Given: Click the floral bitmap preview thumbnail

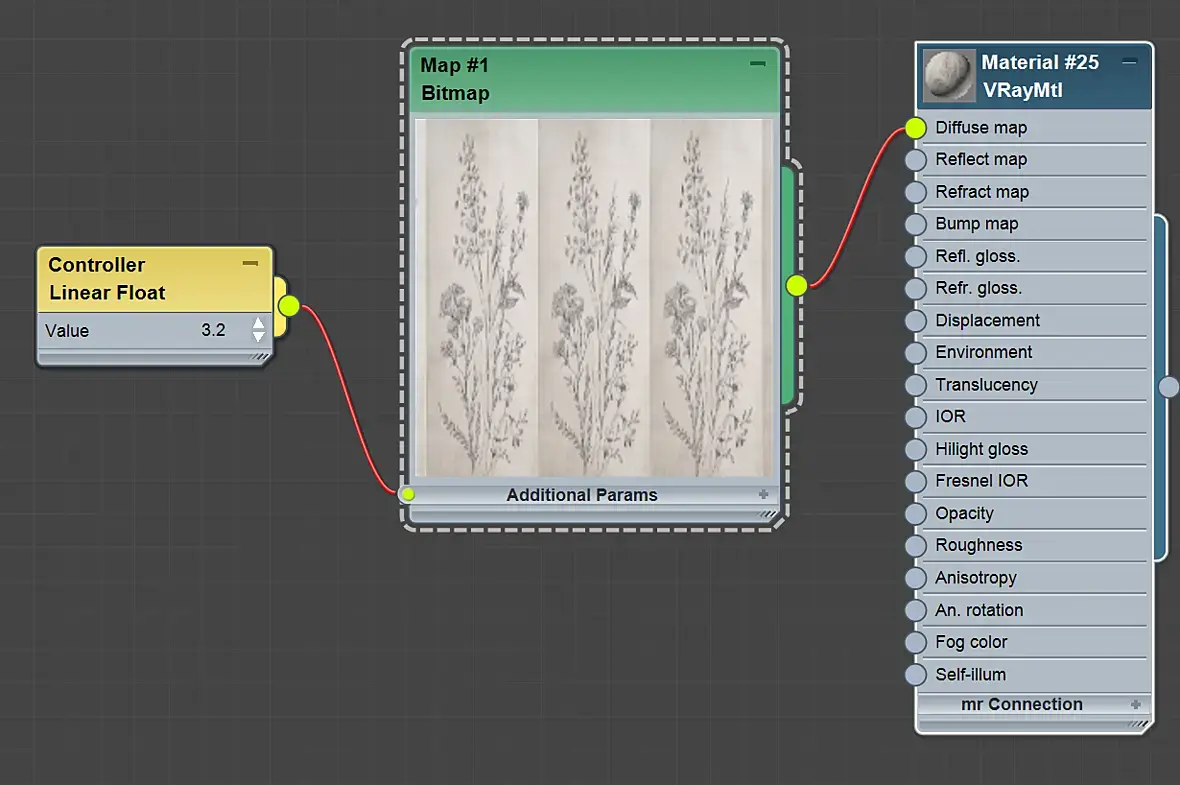Looking at the screenshot, I should click(595, 297).
